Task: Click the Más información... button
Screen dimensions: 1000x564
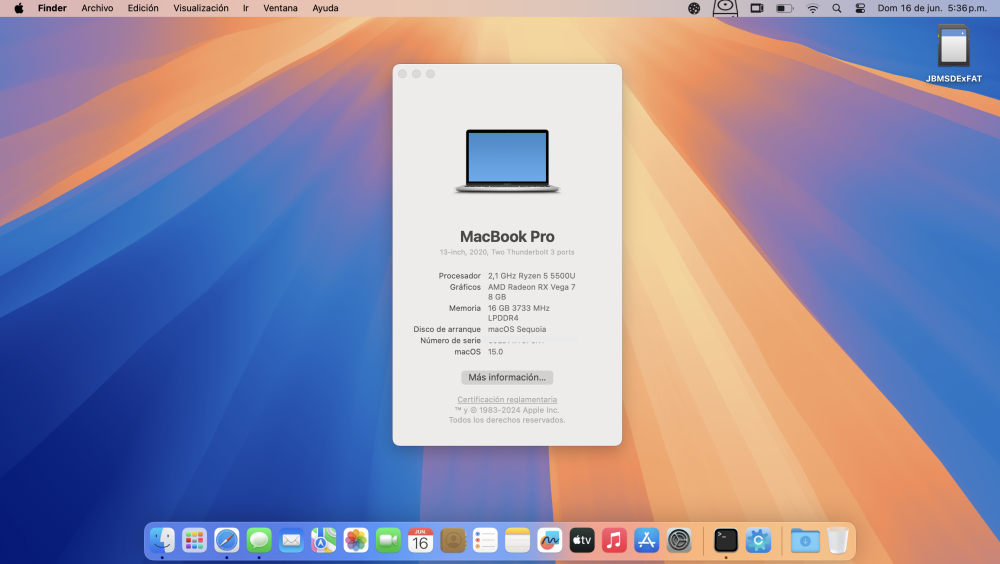Action: (507, 377)
